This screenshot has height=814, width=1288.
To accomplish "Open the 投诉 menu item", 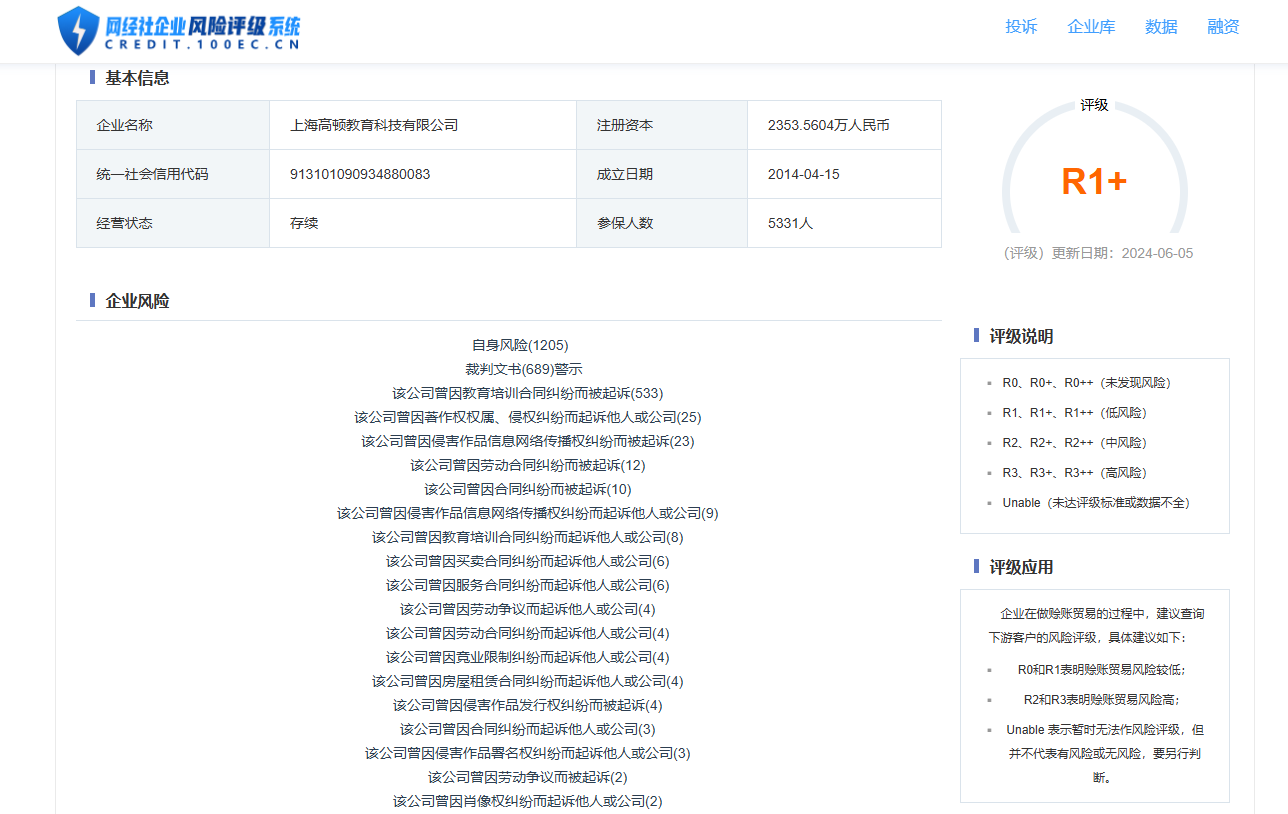I will [1021, 28].
